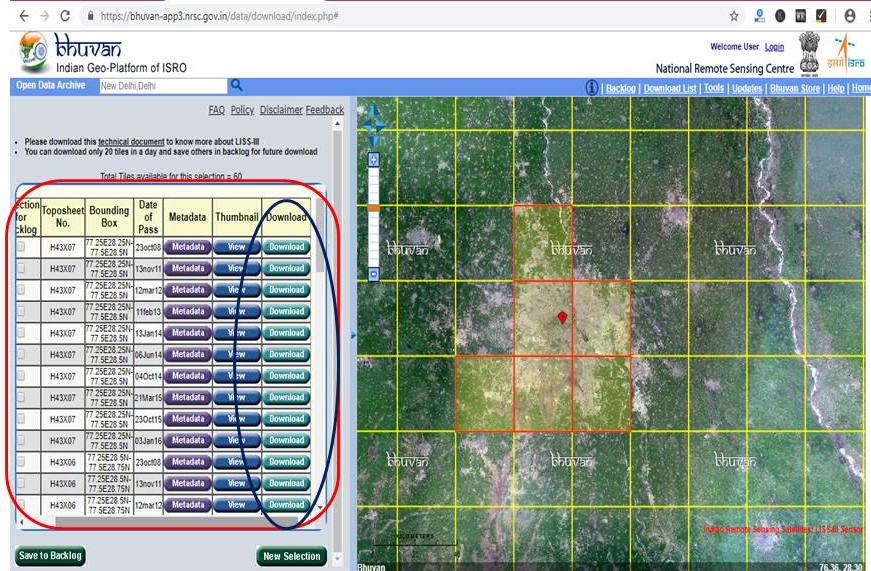Click red location marker on map

pyautogui.click(x=562, y=317)
